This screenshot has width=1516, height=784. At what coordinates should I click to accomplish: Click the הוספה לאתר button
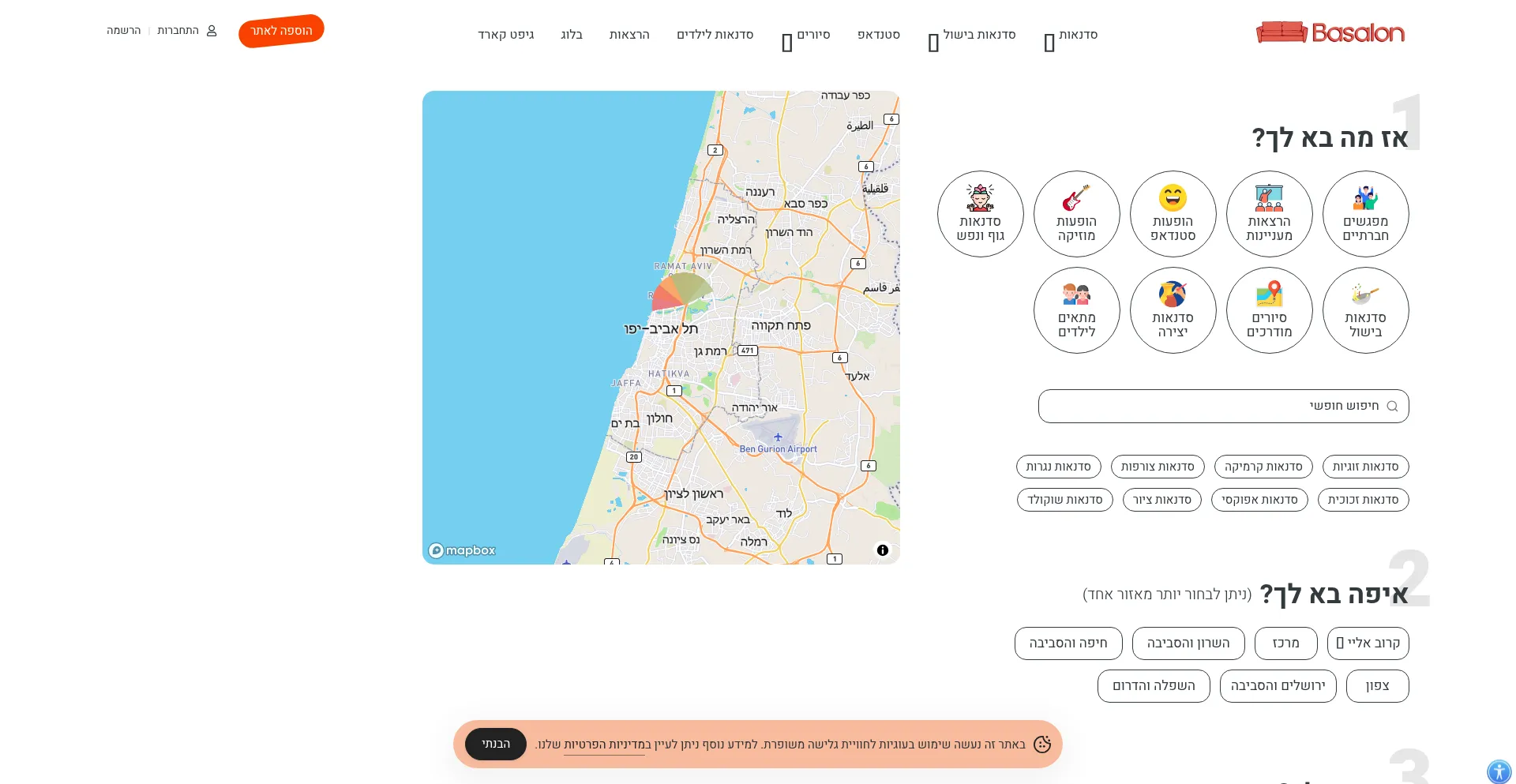tap(280, 31)
